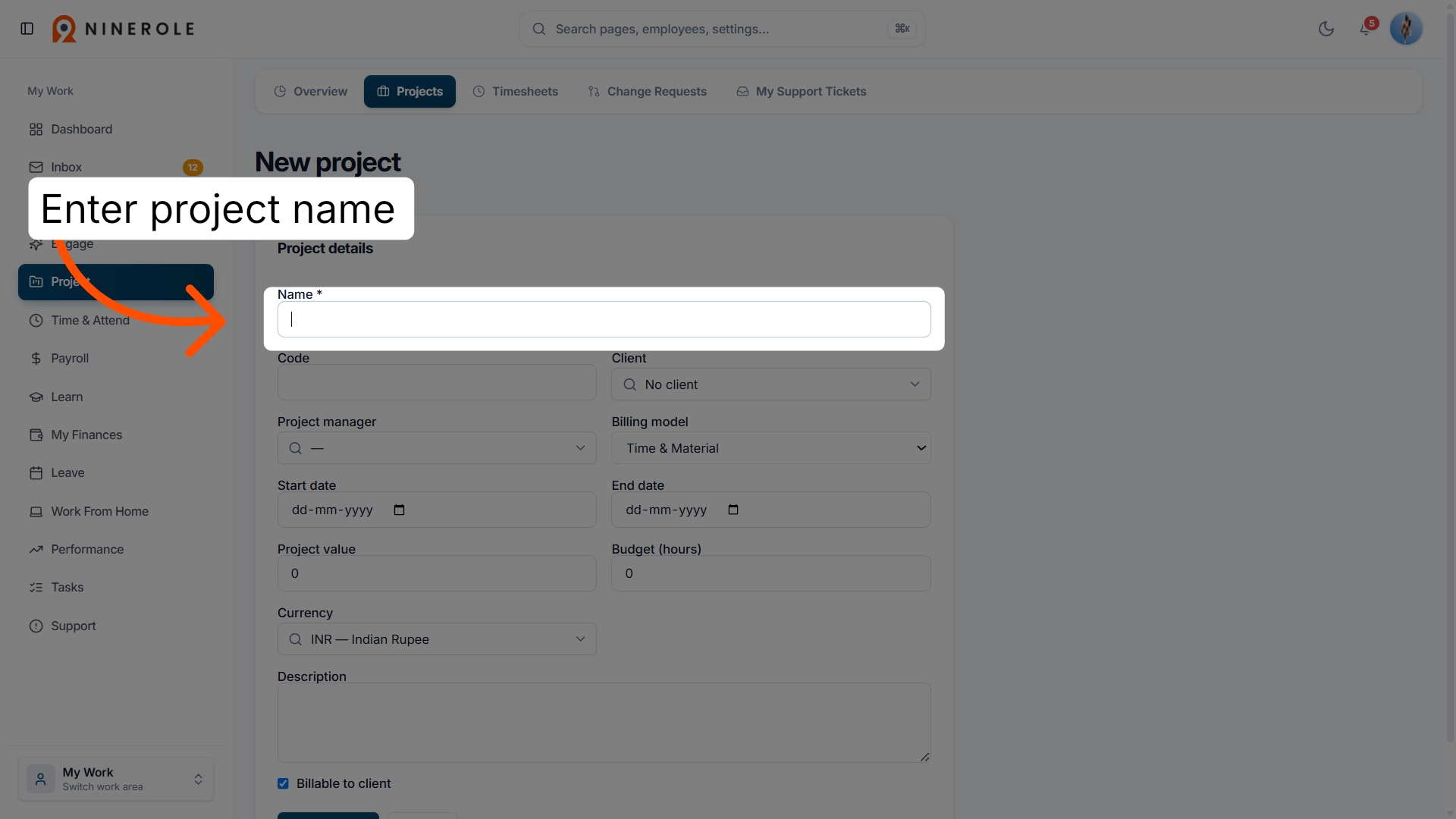Image resolution: width=1456 pixels, height=819 pixels.
Task: Switch to the Overview tab
Action: point(311,92)
